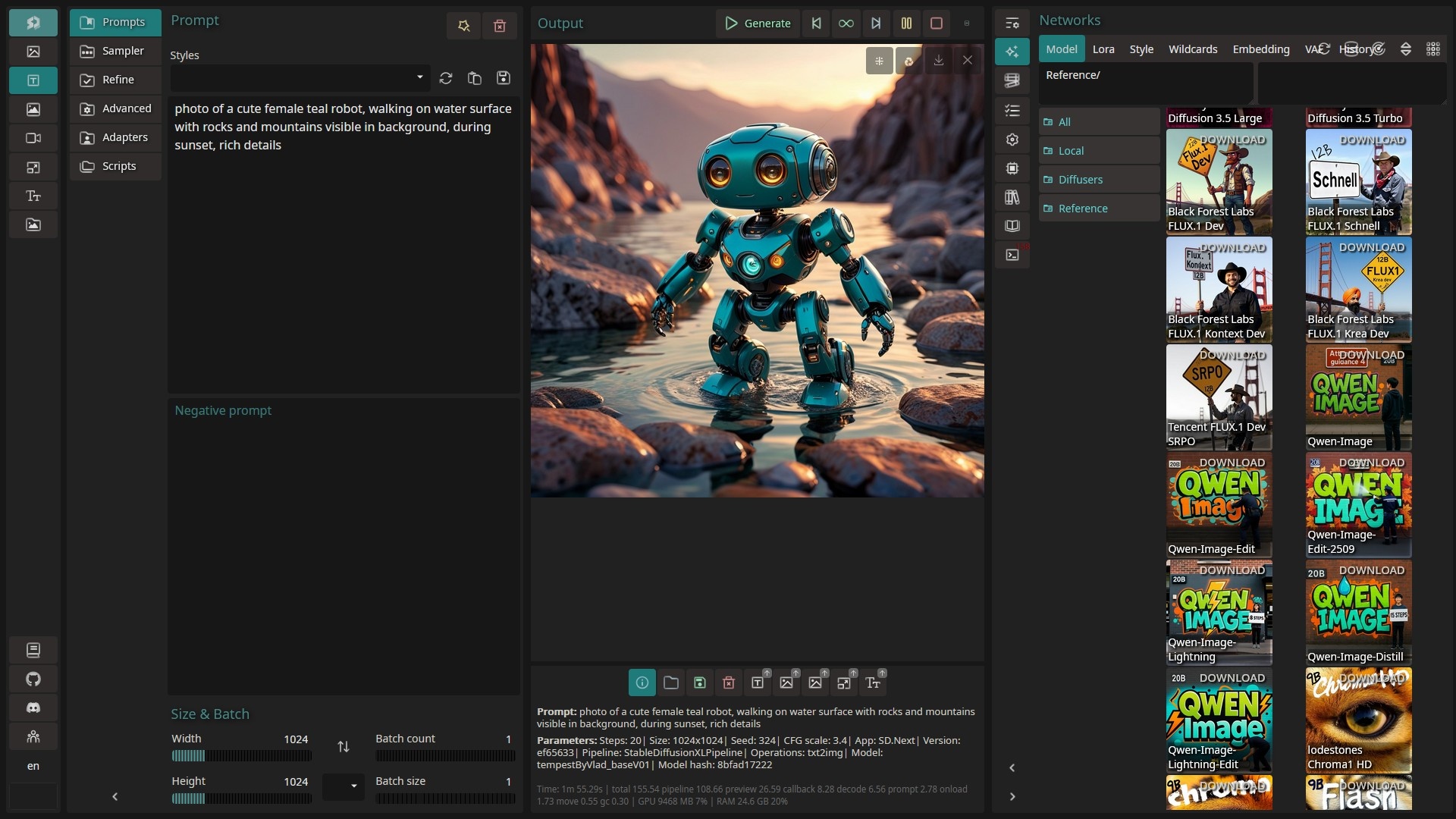The image size is (1456, 819).
Task: Select the FLUX.1 Schnell model thumbnail
Action: click(1358, 182)
